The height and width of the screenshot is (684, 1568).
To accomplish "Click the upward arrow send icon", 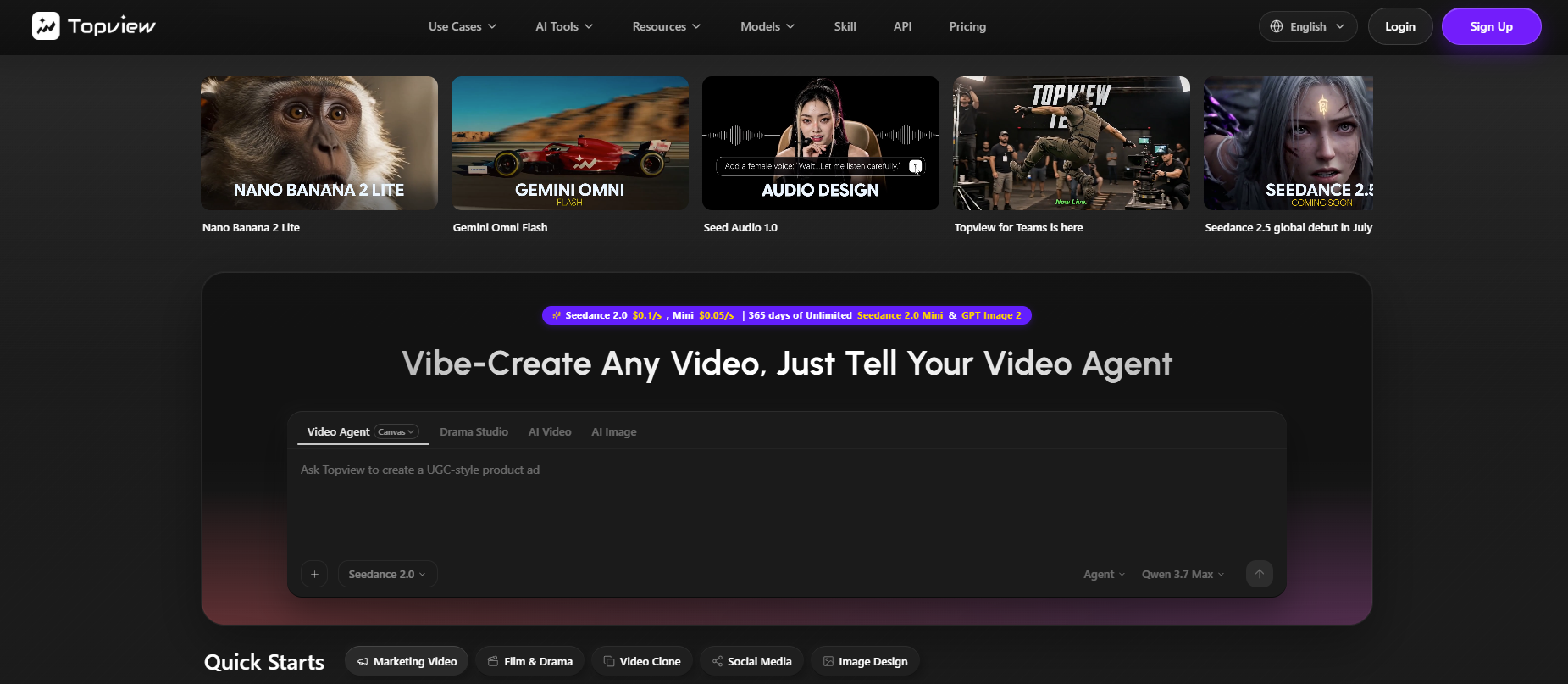I will click(1260, 574).
